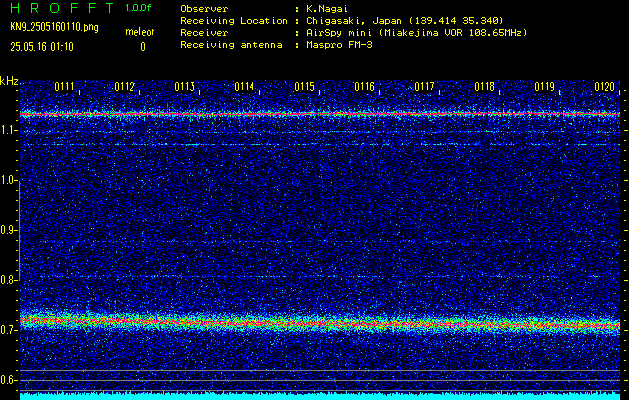Click the 0.7 frequency axis label
The image size is (629, 400).
(x=8, y=330)
